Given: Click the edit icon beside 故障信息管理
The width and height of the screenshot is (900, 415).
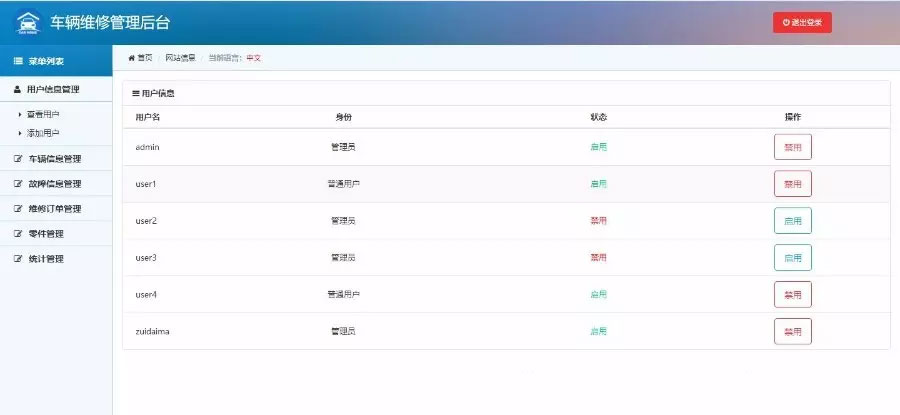Looking at the screenshot, I should click(x=17, y=184).
